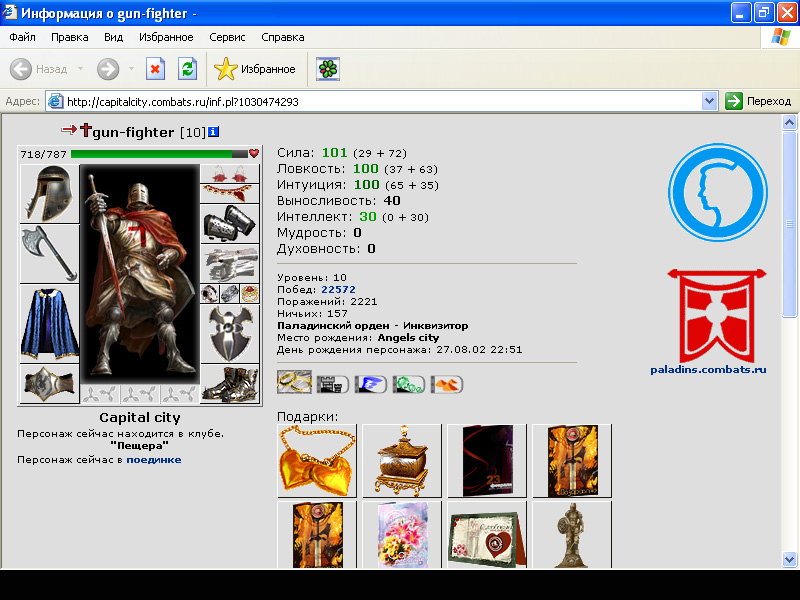This screenshot has height=600, width=800.
Task: Click the green gears status icon
Action: tap(409, 384)
